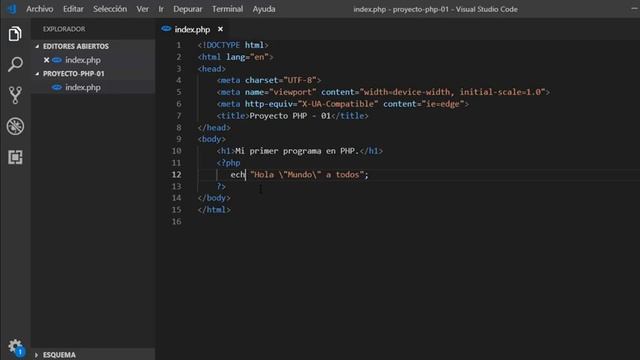Viewport: 640px width, 360px height.
Task: Open the Editar menu
Action: coord(73,9)
